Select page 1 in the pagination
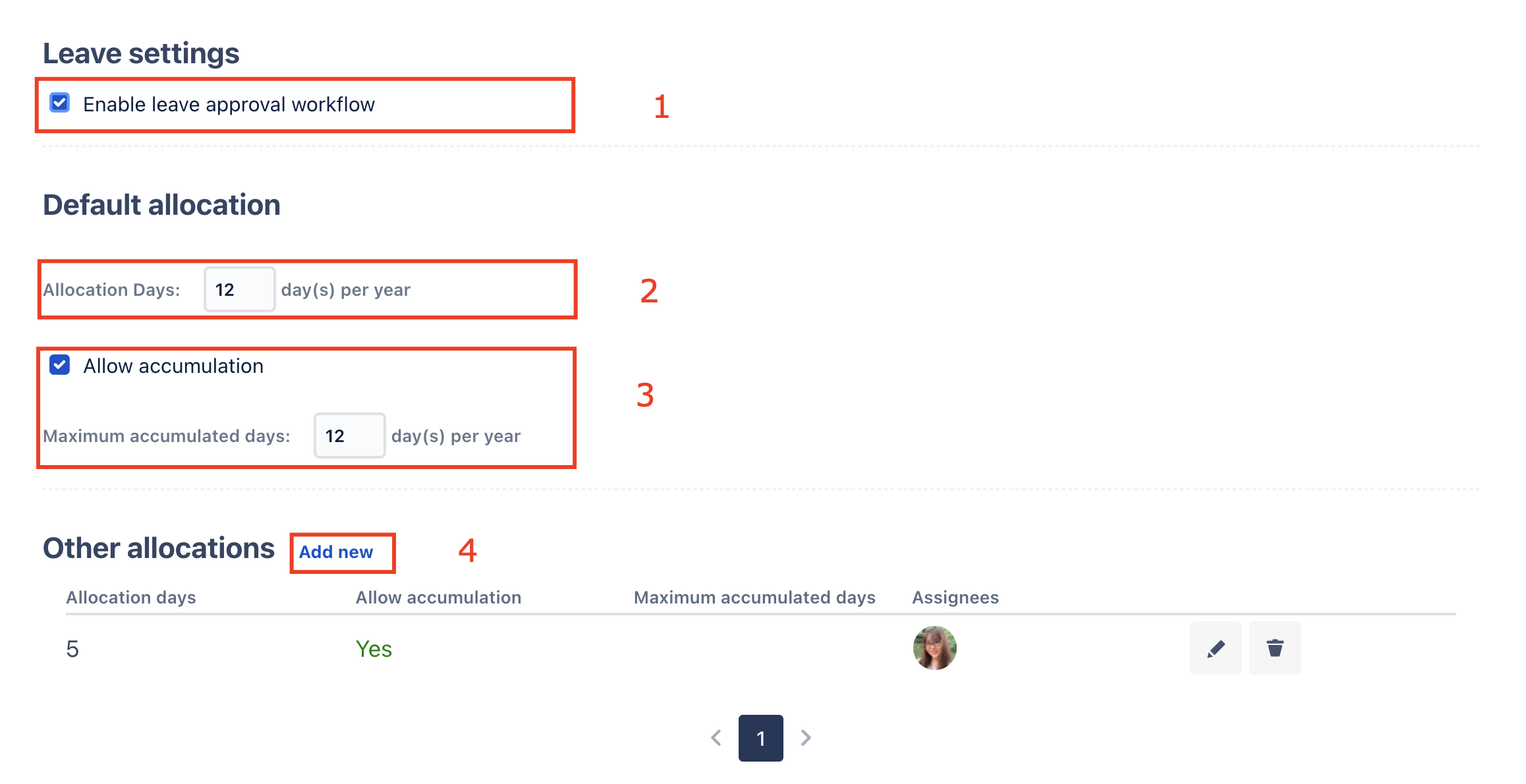The height and width of the screenshot is (784, 1526). (x=760, y=738)
